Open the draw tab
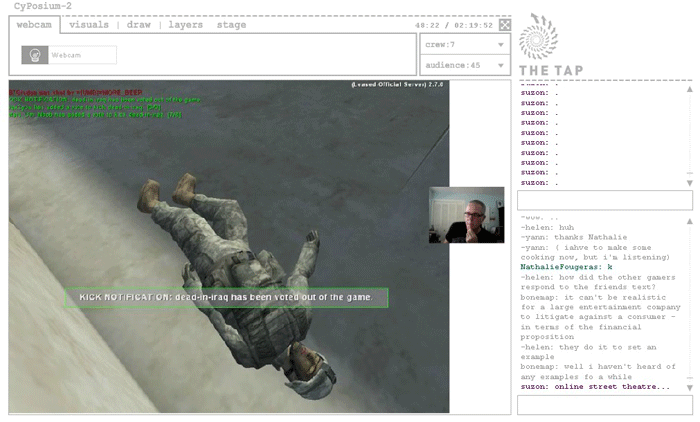The width and height of the screenshot is (700, 422). (139, 25)
